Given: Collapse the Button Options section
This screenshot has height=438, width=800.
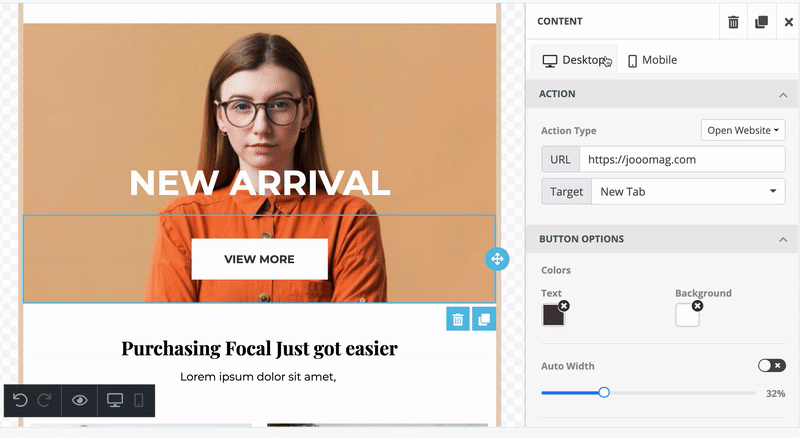Looking at the screenshot, I should (x=782, y=240).
